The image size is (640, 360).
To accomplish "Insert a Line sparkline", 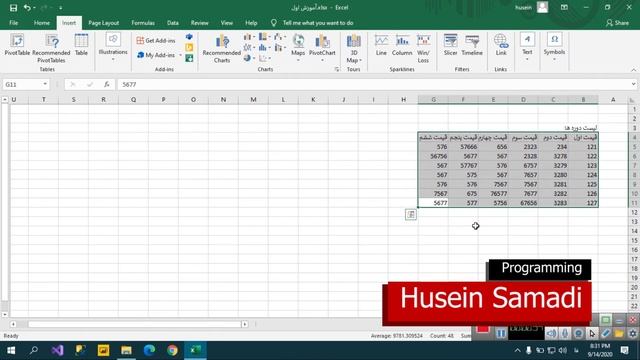I will point(381,45).
